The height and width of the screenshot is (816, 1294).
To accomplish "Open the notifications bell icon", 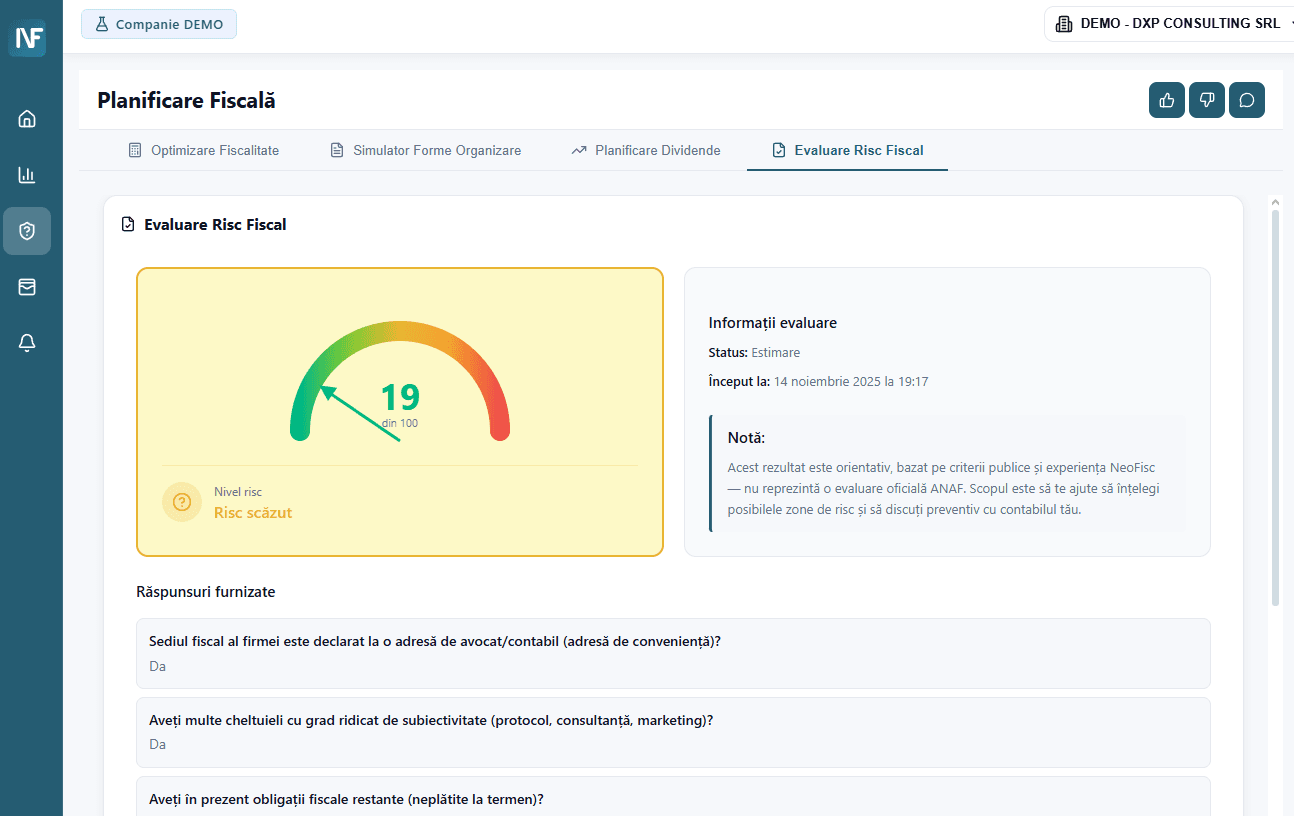I will 27,343.
